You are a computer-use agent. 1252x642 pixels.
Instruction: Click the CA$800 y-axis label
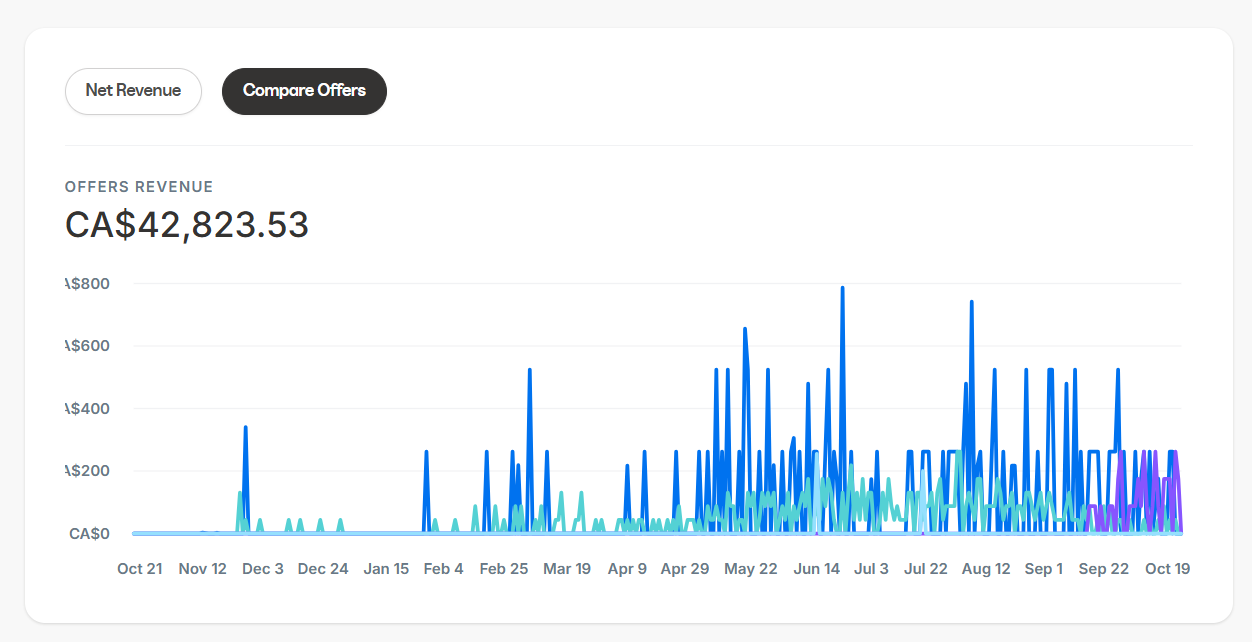[86, 284]
